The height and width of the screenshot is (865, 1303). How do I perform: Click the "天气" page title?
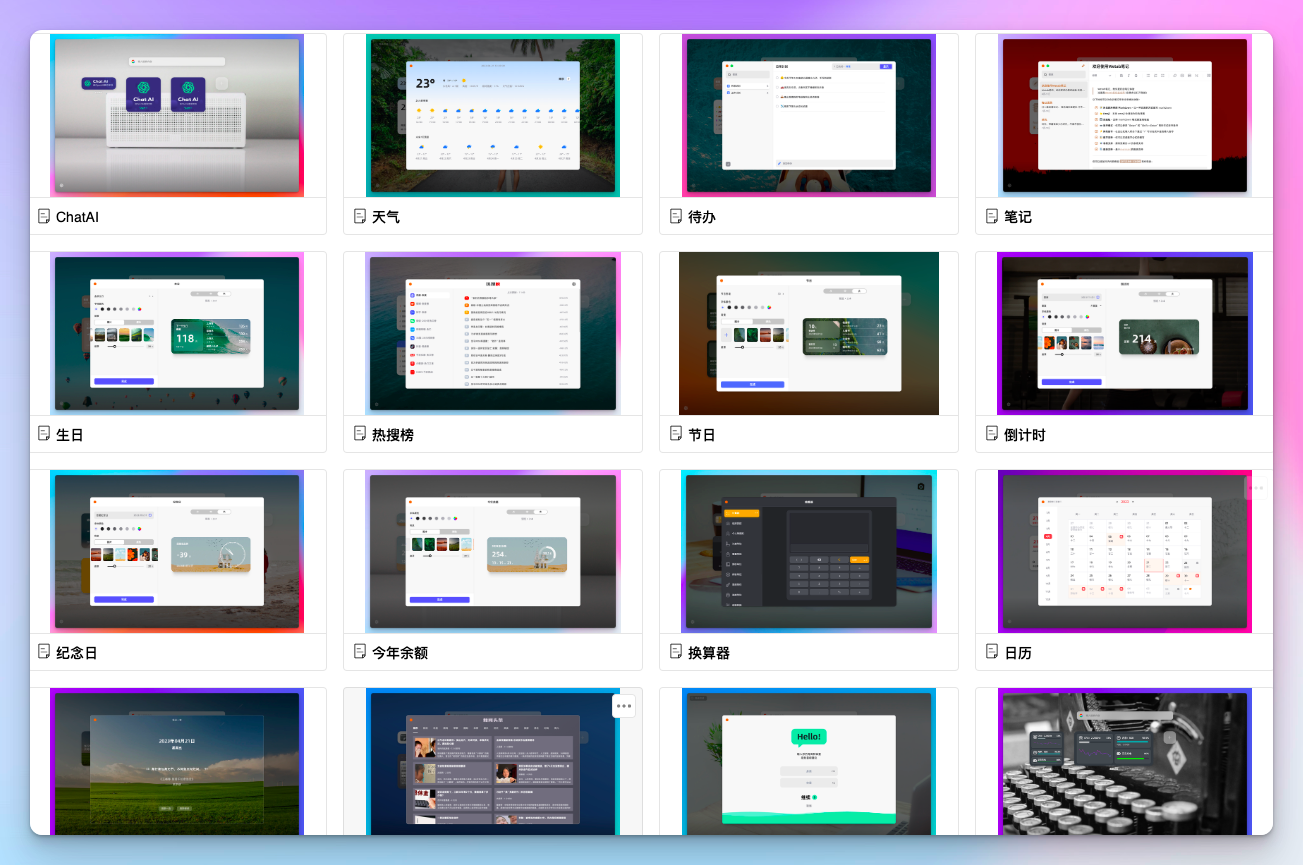(386, 217)
